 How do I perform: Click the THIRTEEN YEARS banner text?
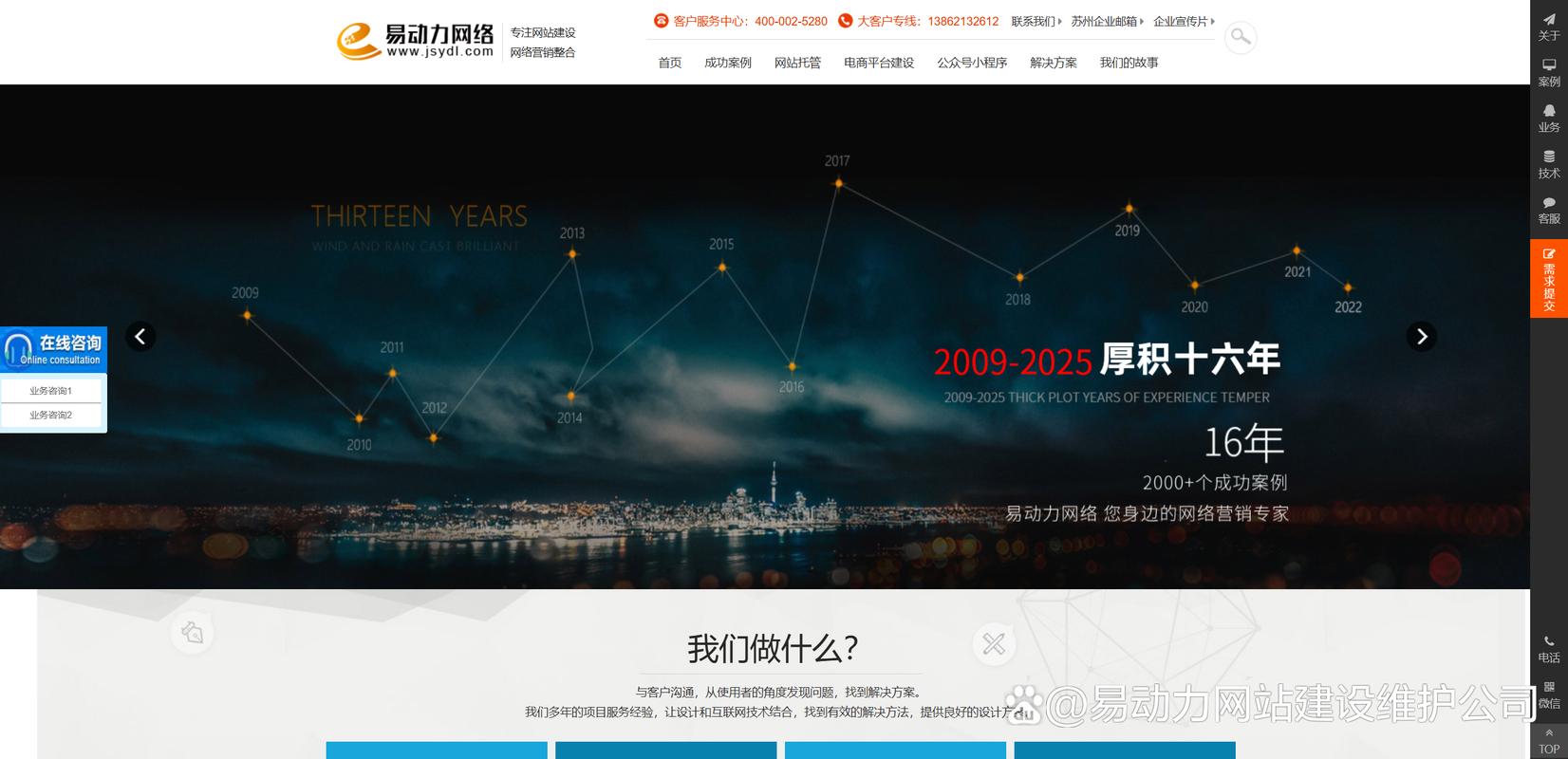coord(419,216)
